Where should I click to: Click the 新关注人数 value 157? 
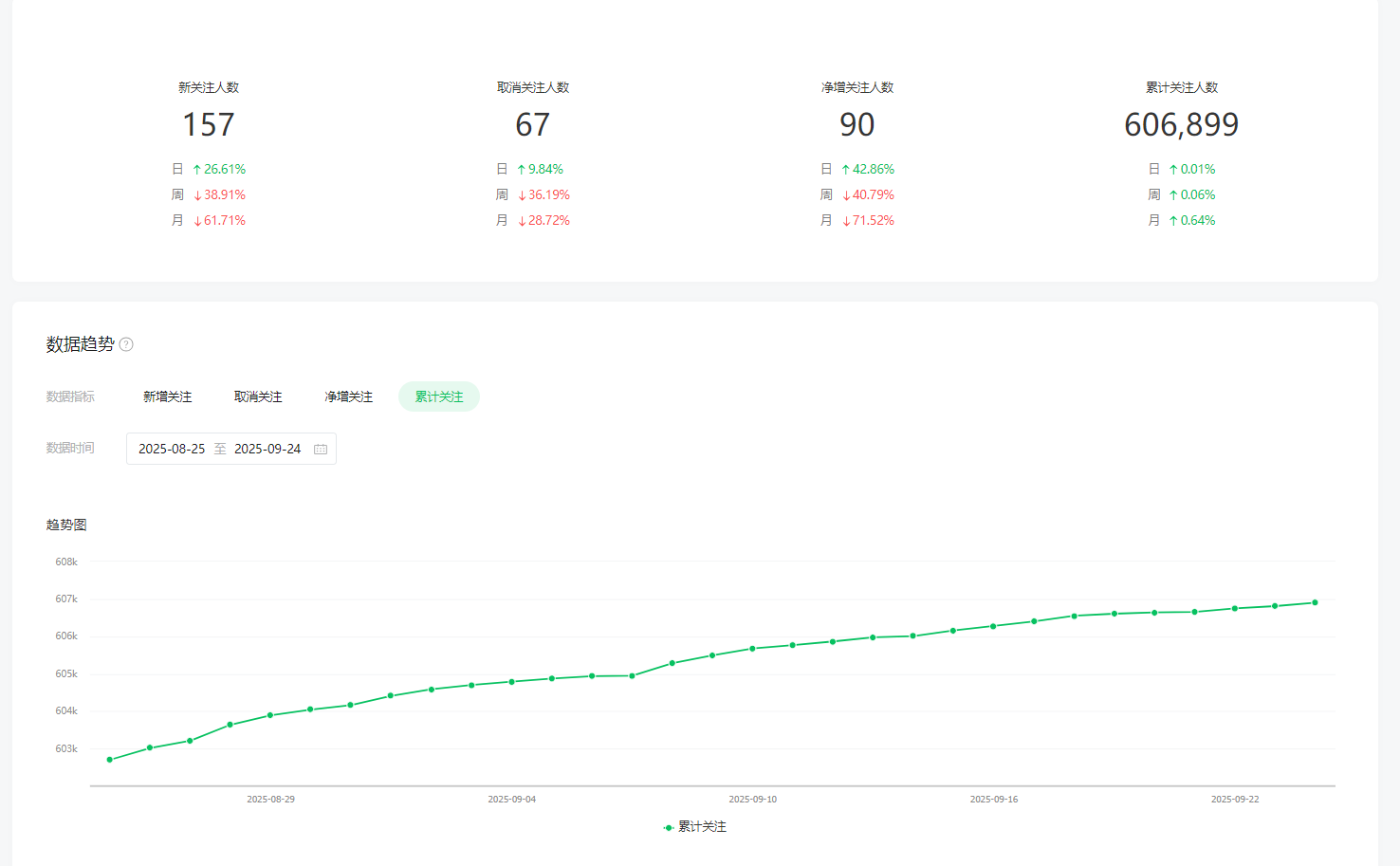(x=209, y=124)
